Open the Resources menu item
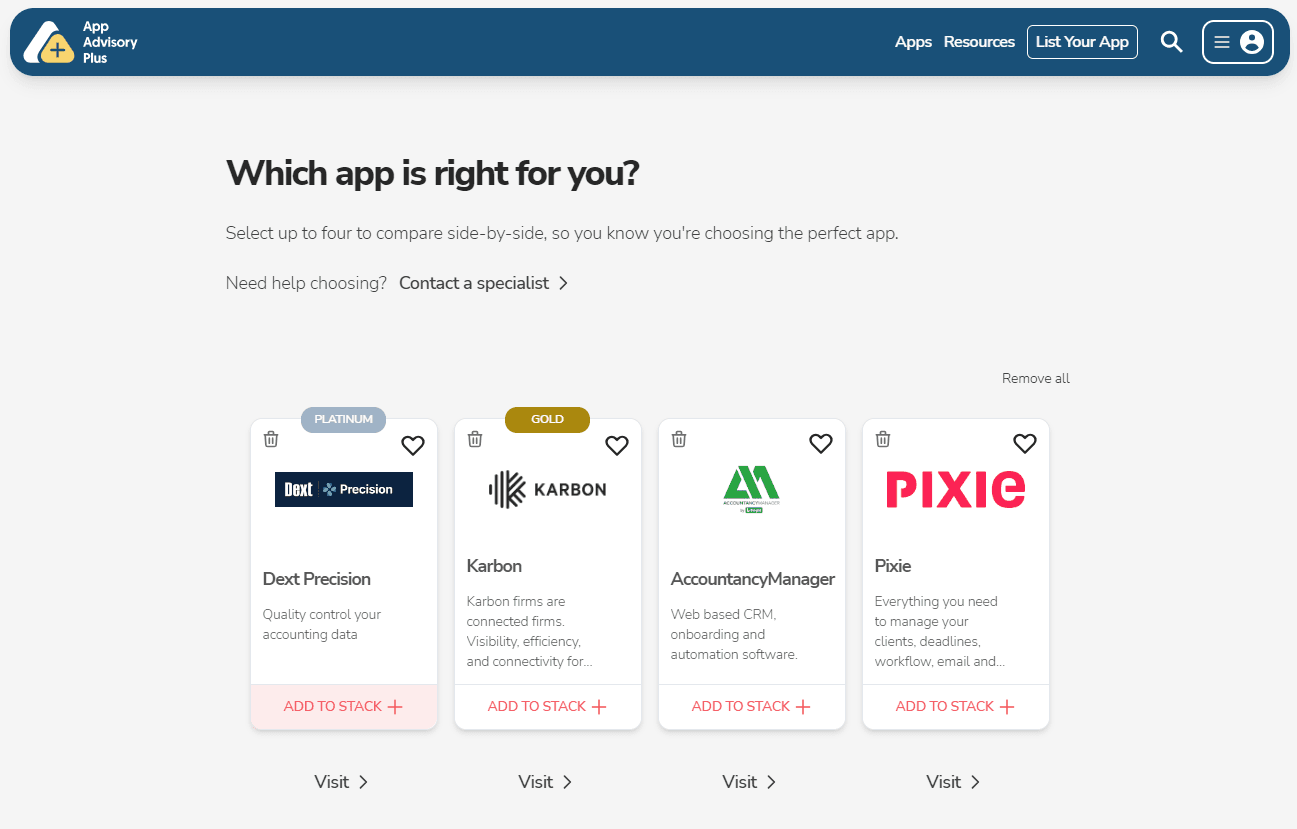The height and width of the screenshot is (829, 1297). (979, 42)
